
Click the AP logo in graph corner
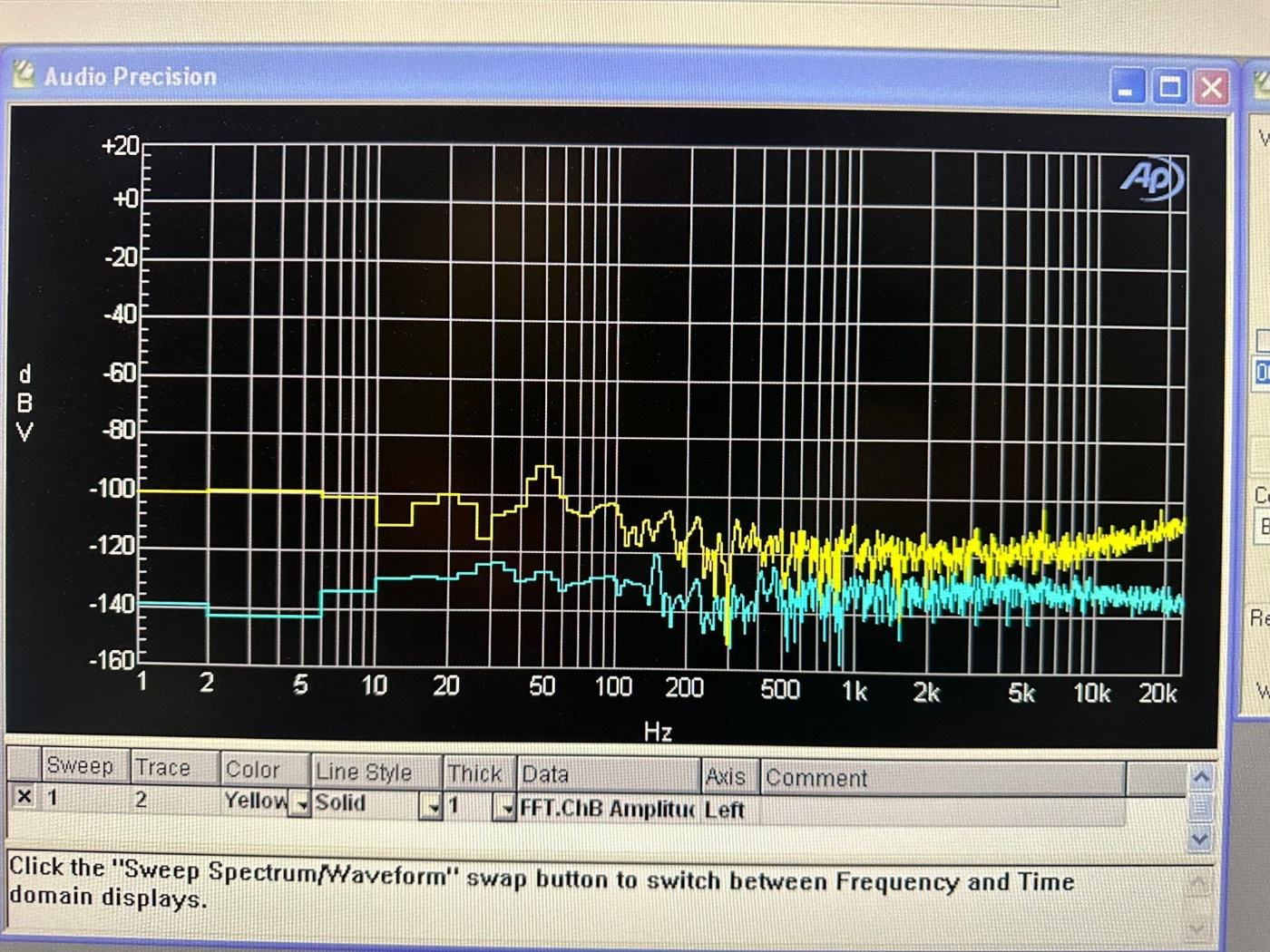pos(1151,178)
